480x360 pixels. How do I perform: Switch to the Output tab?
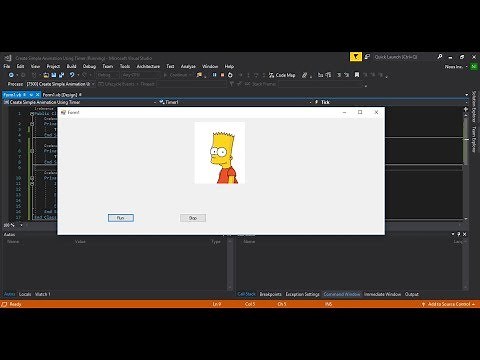coord(411,294)
